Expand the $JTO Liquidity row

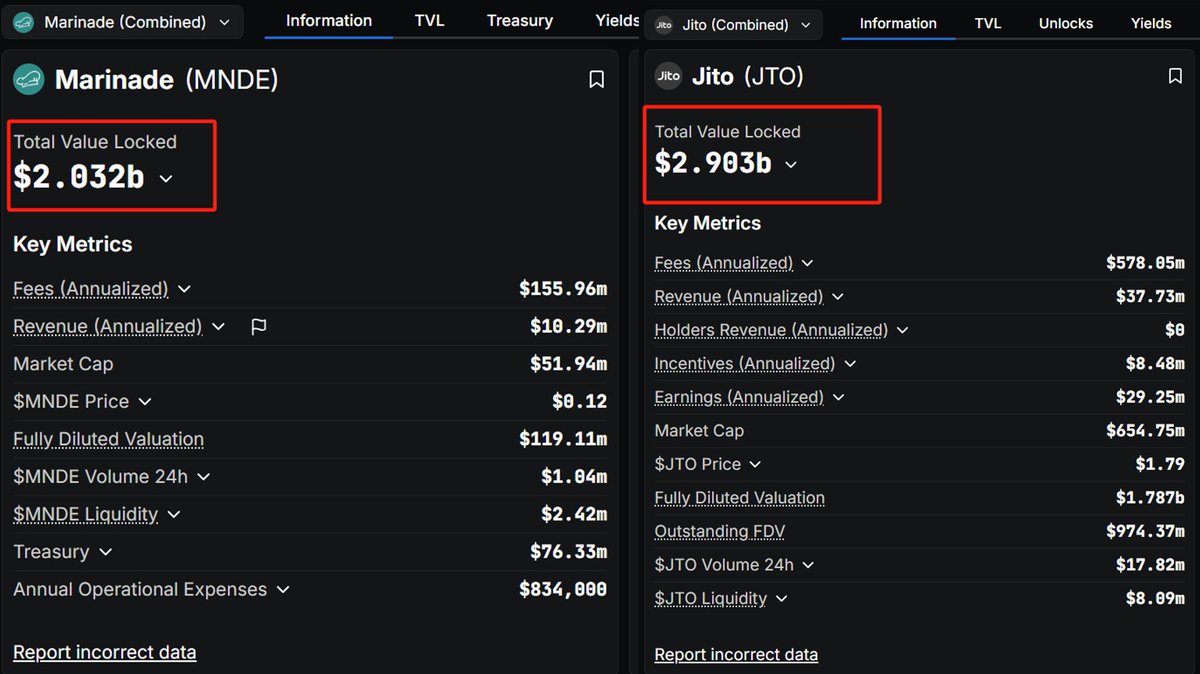click(781, 598)
